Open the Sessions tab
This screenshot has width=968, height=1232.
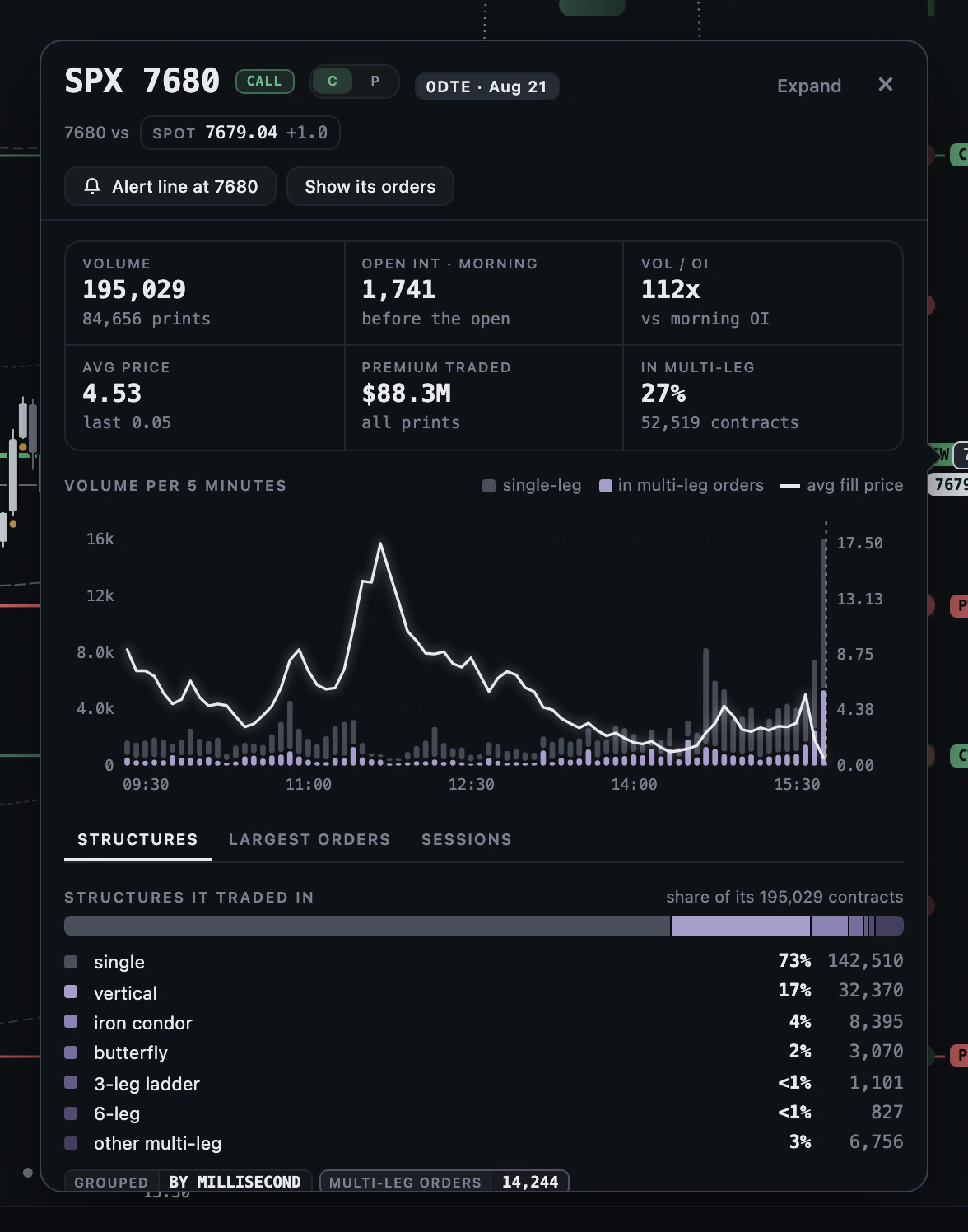(x=467, y=839)
